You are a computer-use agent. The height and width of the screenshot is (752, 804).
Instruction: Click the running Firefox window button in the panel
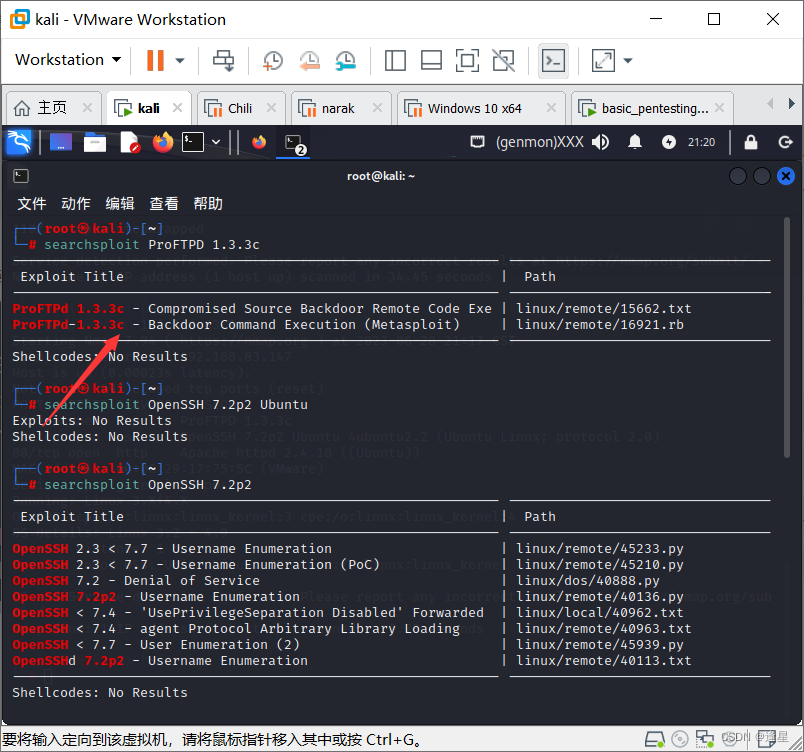pyautogui.click(x=259, y=142)
